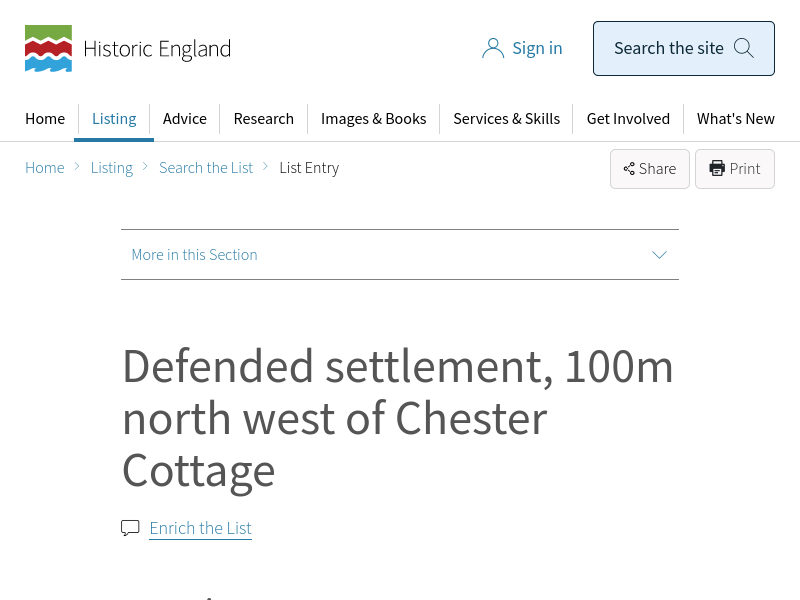The width and height of the screenshot is (800, 600).
Task: Click the magnifying glass search icon
Action: [x=743, y=48]
